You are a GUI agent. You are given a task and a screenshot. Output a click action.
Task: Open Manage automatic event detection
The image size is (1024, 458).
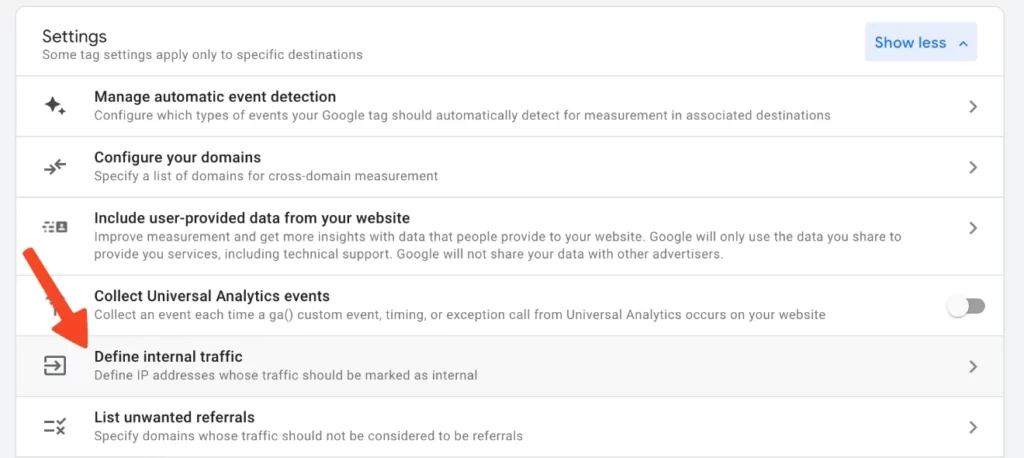pos(509,106)
